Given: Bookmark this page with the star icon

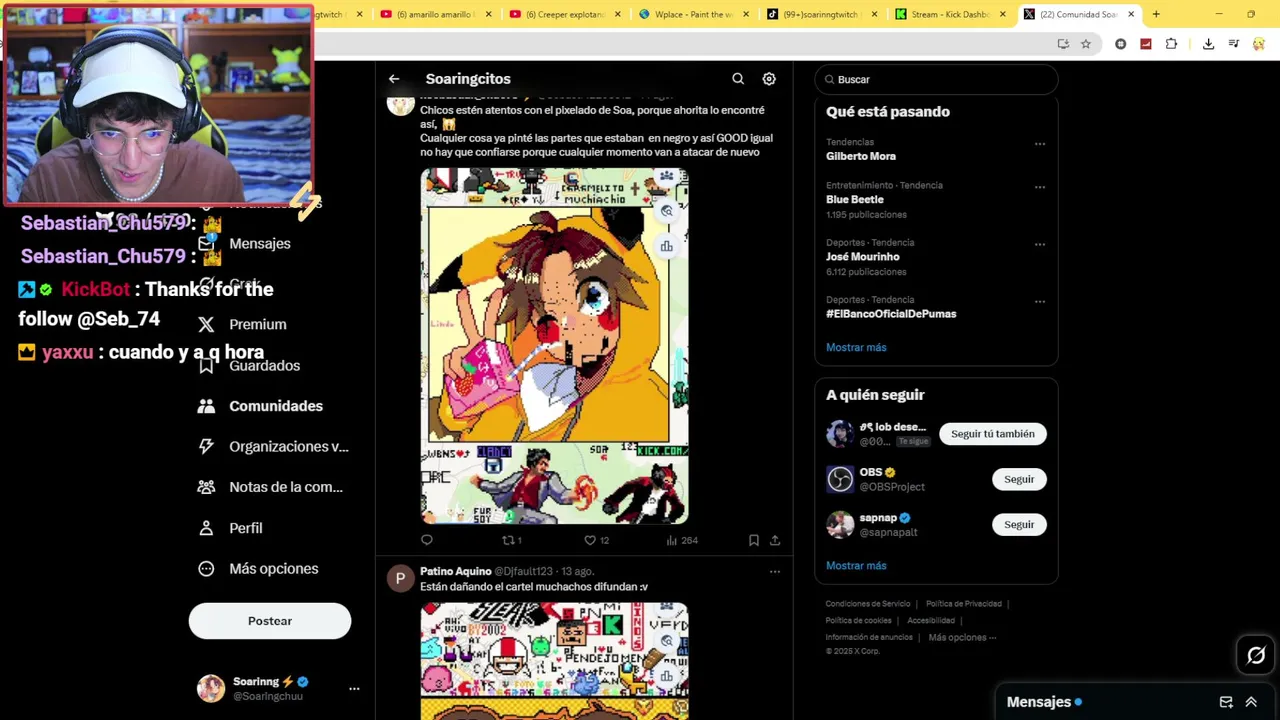Looking at the screenshot, I should tap(1086, 44).
